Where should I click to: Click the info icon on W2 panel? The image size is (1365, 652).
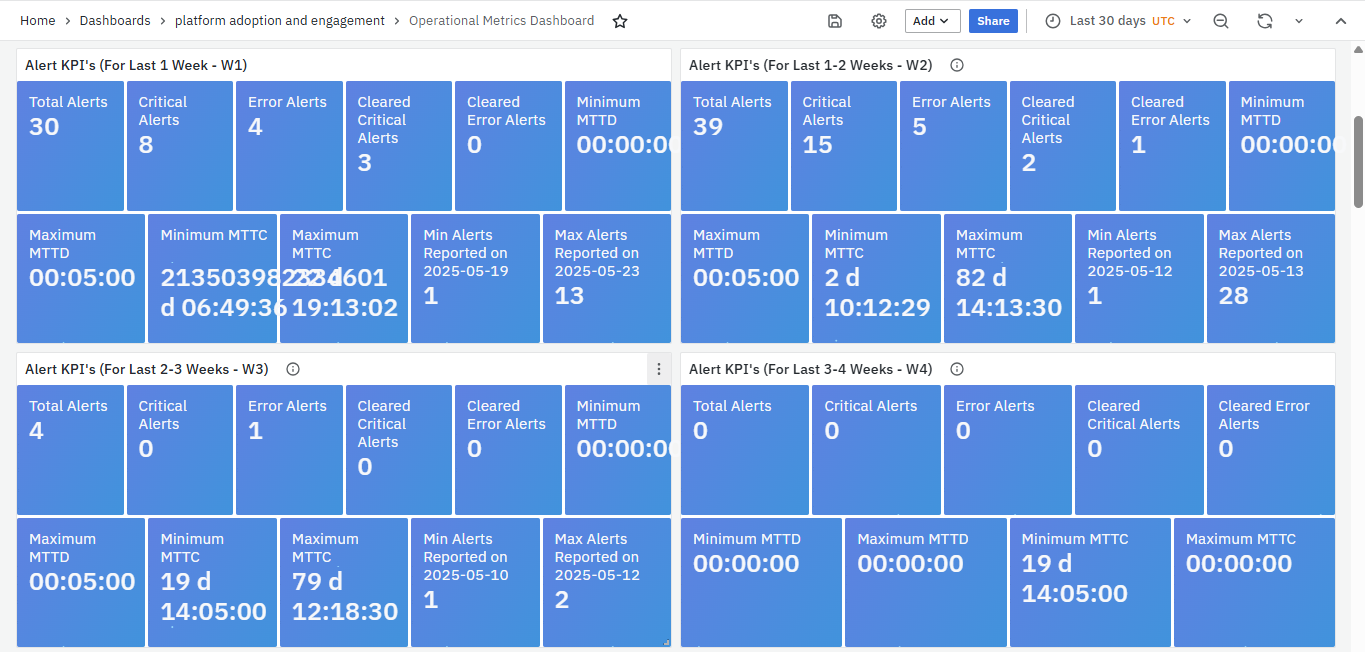click(957, 65)
